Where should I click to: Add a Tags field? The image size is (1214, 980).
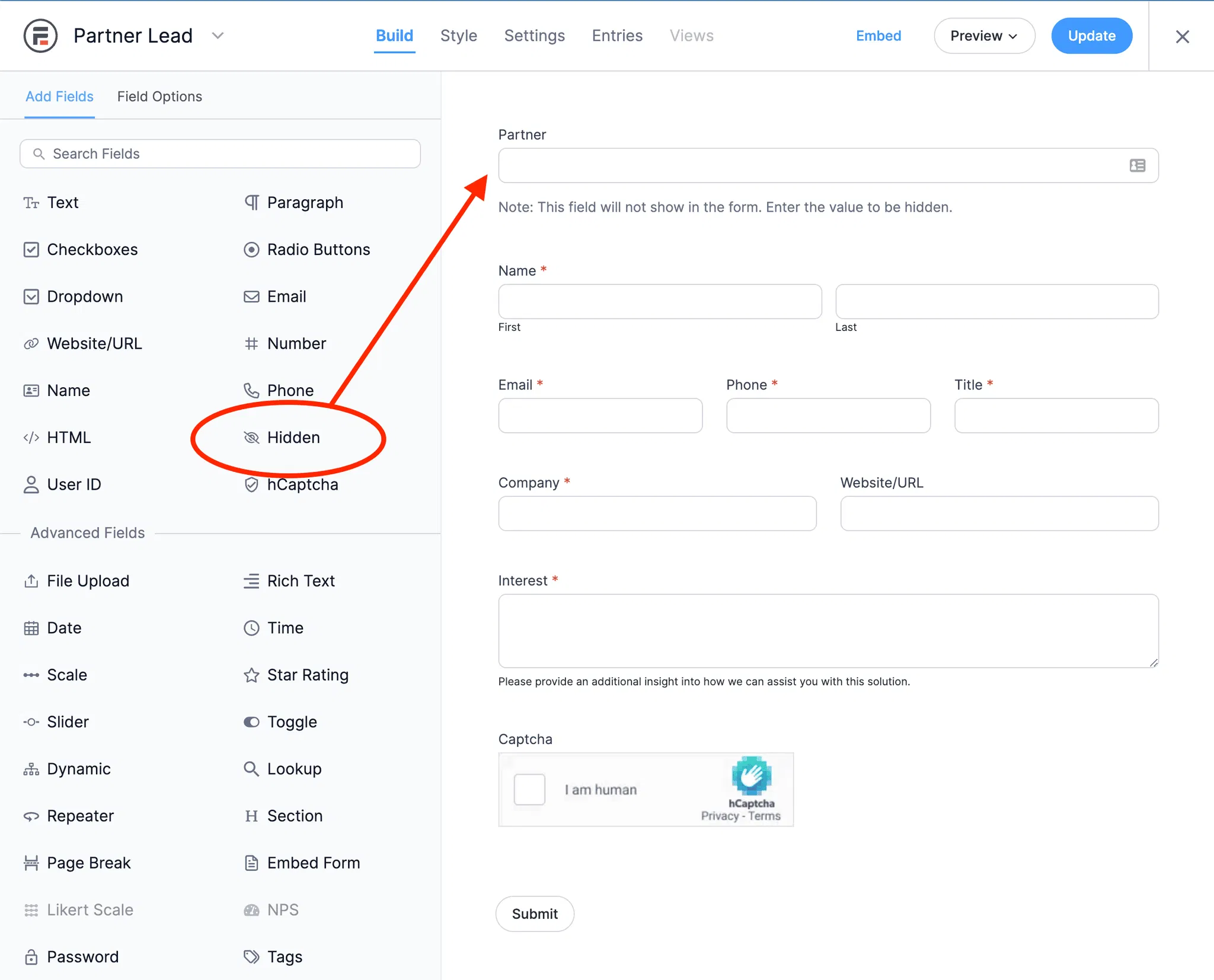point(273,957)
